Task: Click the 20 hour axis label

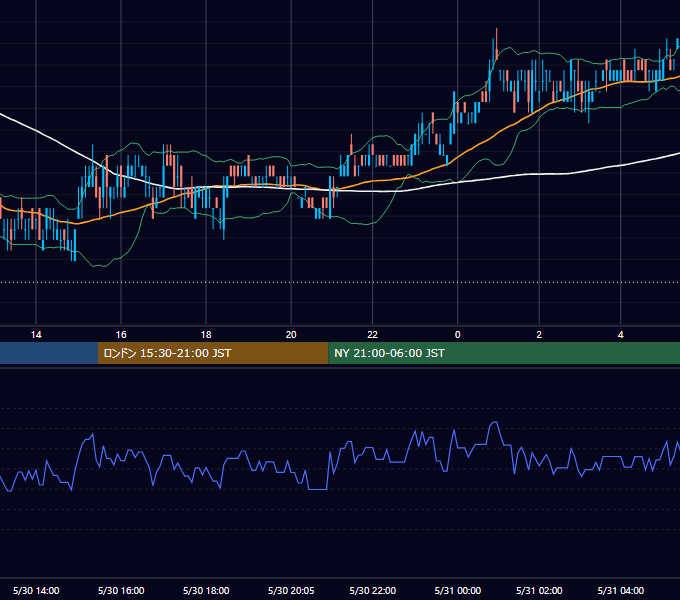Action: (291, 335)
